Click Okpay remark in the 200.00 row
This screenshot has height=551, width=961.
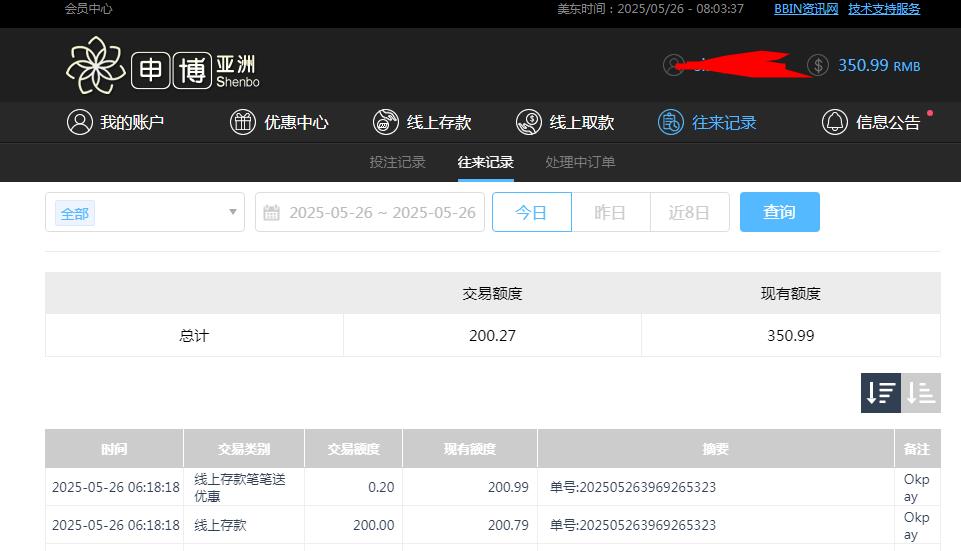[917, 525]
